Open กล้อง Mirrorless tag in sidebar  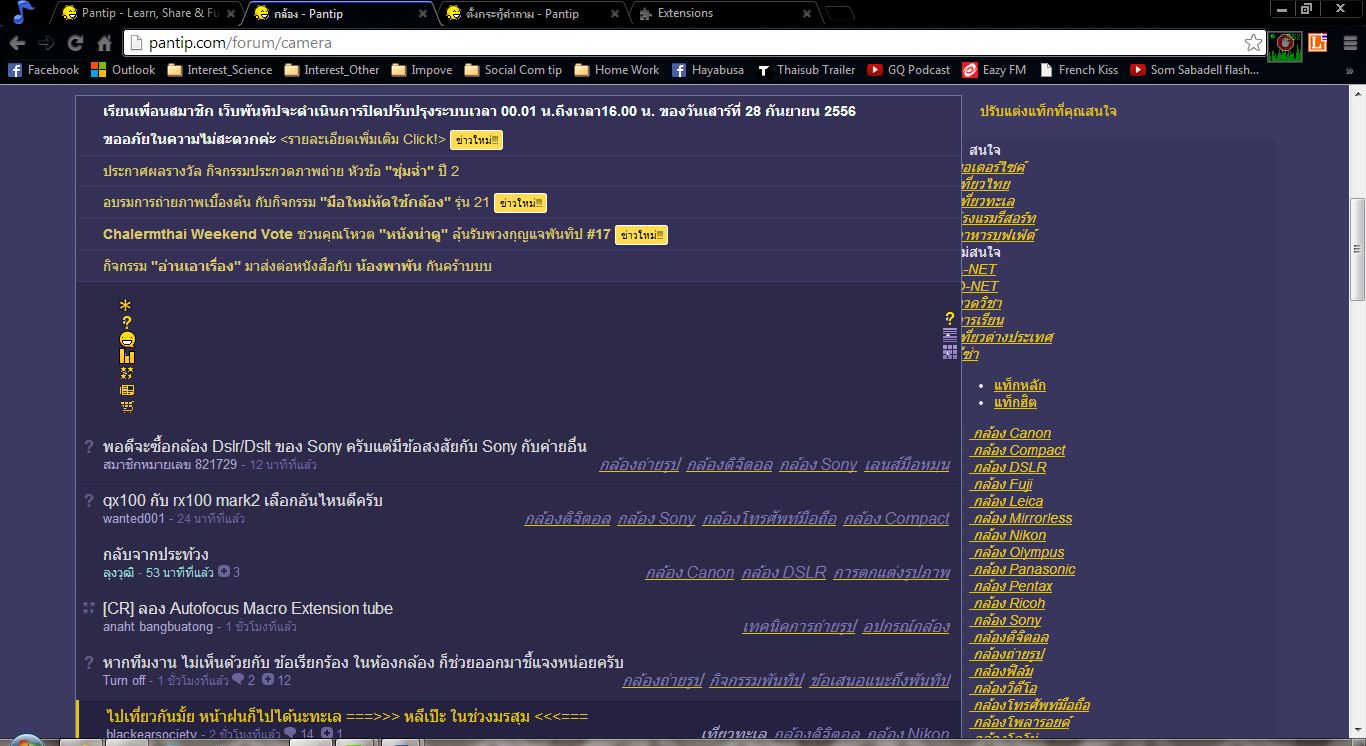coord(1021,518)
